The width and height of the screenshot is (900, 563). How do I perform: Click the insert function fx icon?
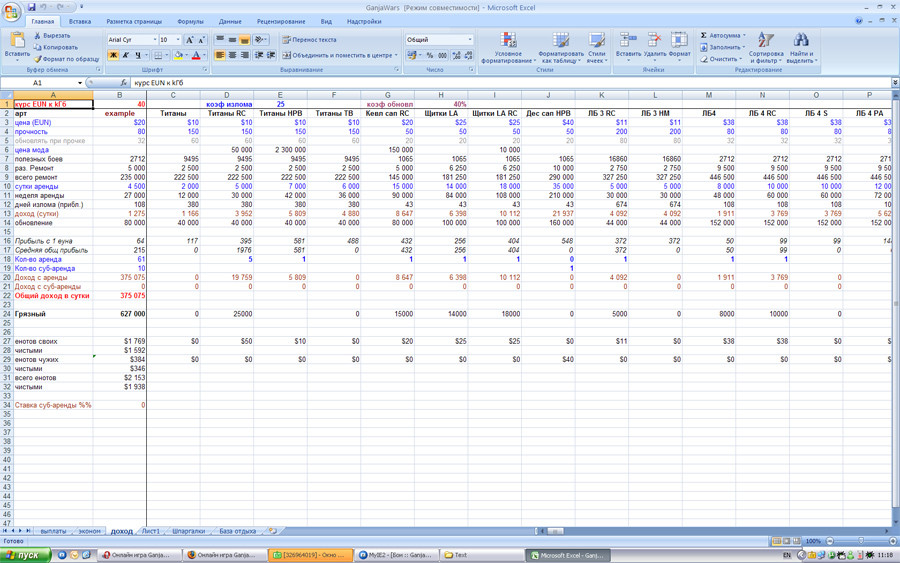(x=123, y=83)
